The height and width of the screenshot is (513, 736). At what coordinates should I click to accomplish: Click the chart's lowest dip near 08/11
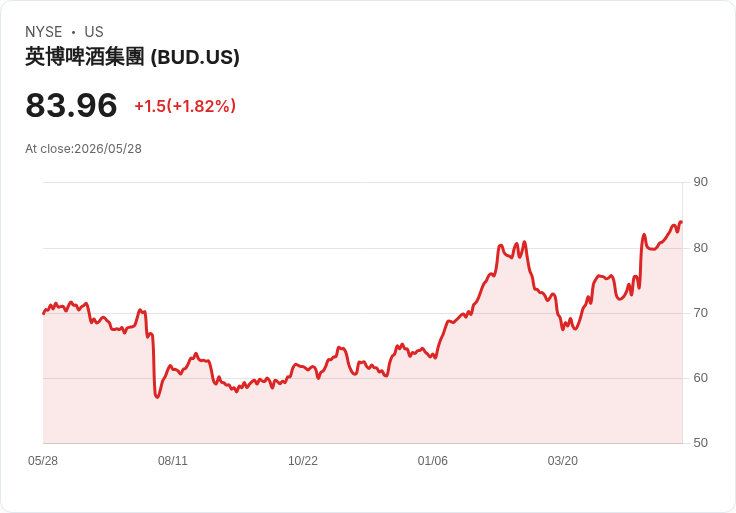click(157, 397)
